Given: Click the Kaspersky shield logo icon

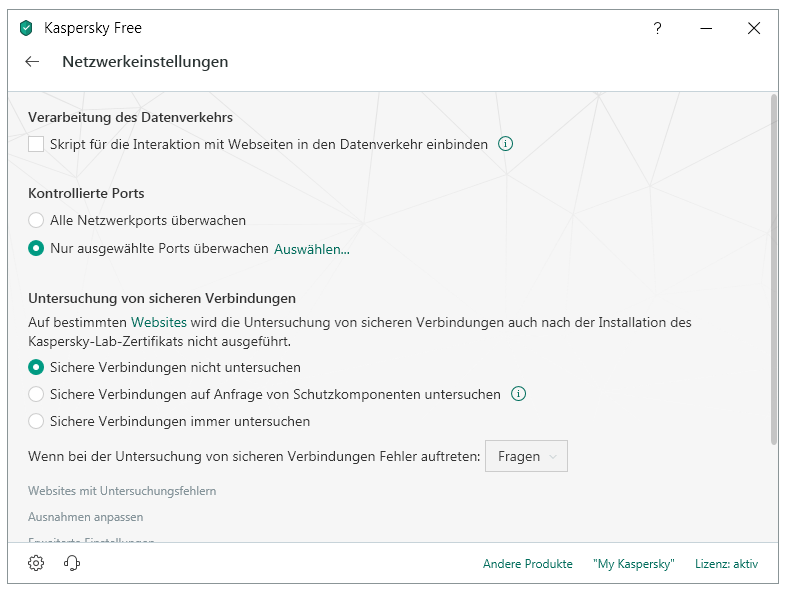Looking at the screenshot, I should click(26, 28).
